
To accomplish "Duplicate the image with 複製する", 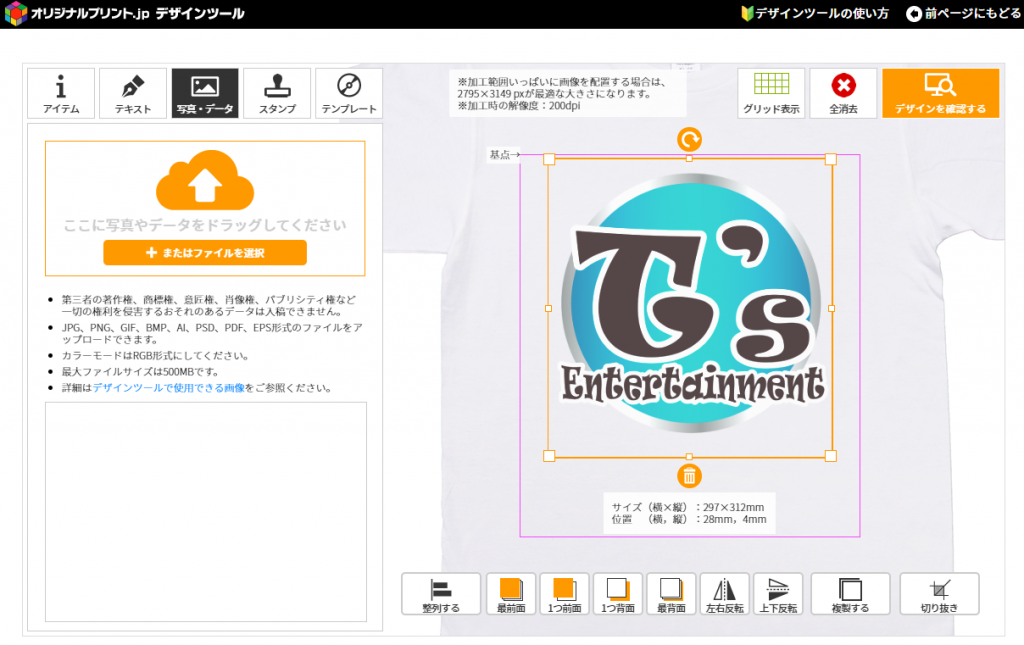I will click(850, 594).
